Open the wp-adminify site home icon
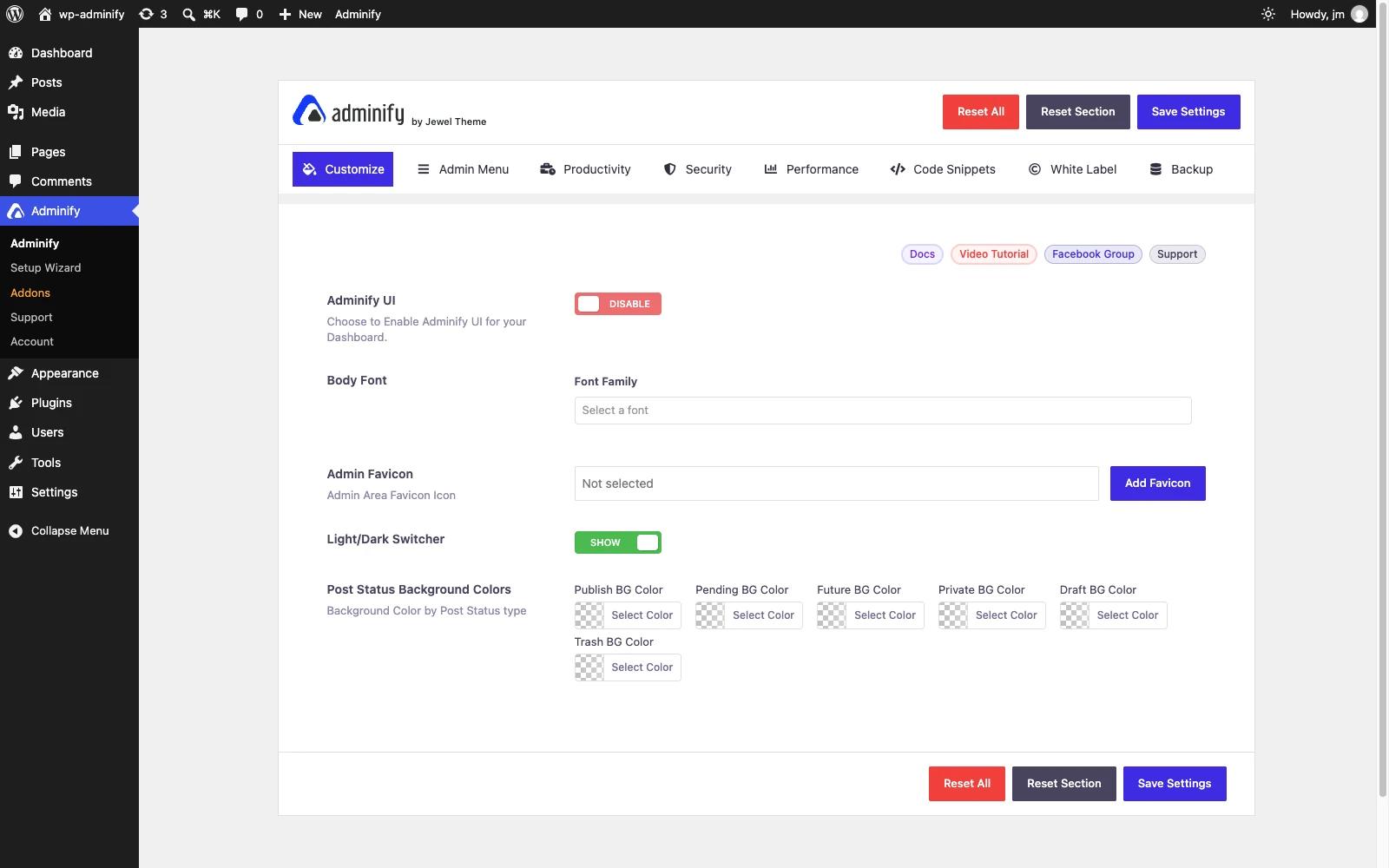Screen dimensions: 1389x868 click(x=45, y=14)
